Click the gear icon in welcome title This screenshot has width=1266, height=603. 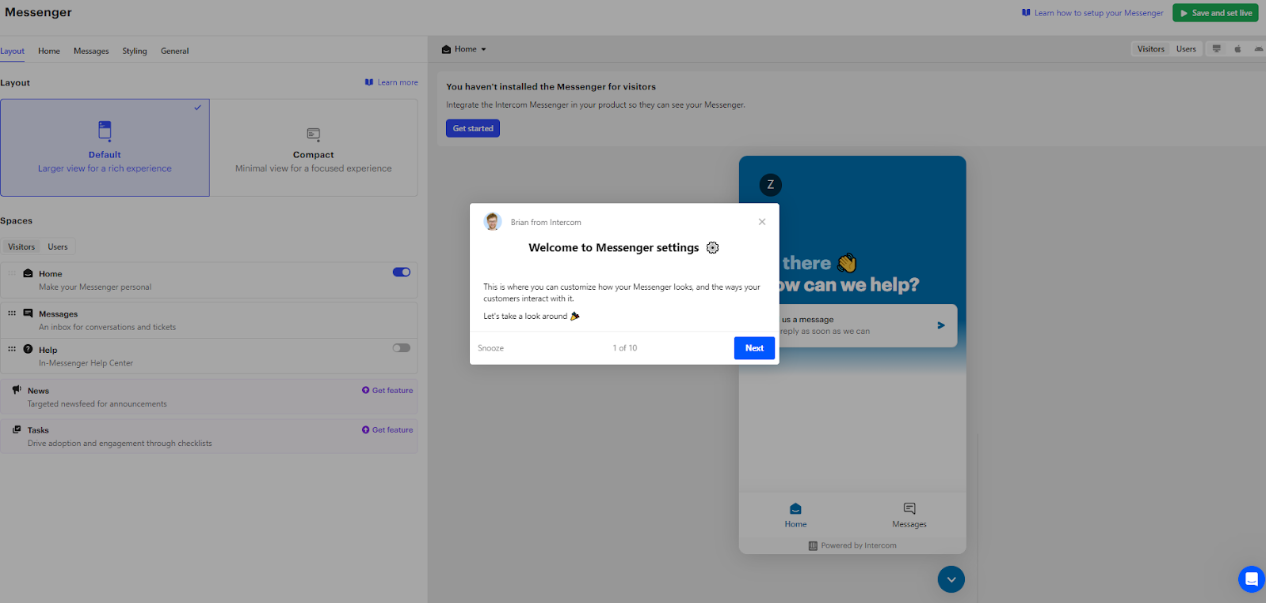712,248
